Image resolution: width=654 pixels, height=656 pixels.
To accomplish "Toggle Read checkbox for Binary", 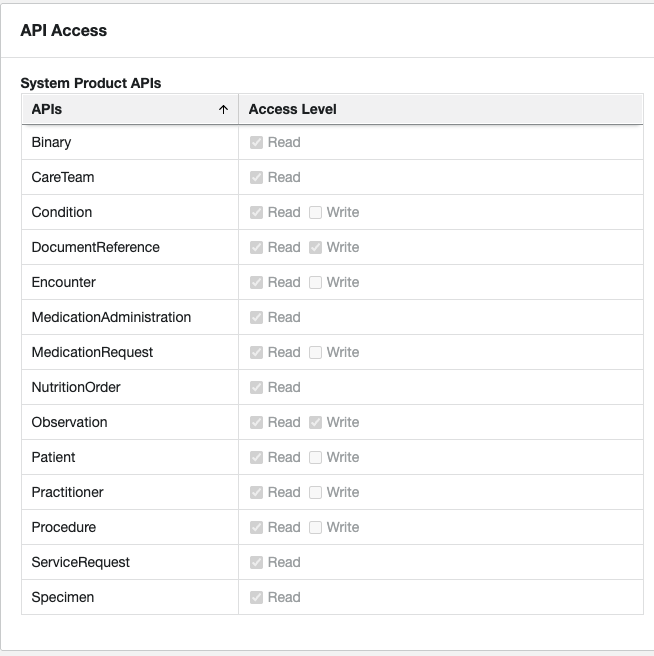I will tap(256, 143).
